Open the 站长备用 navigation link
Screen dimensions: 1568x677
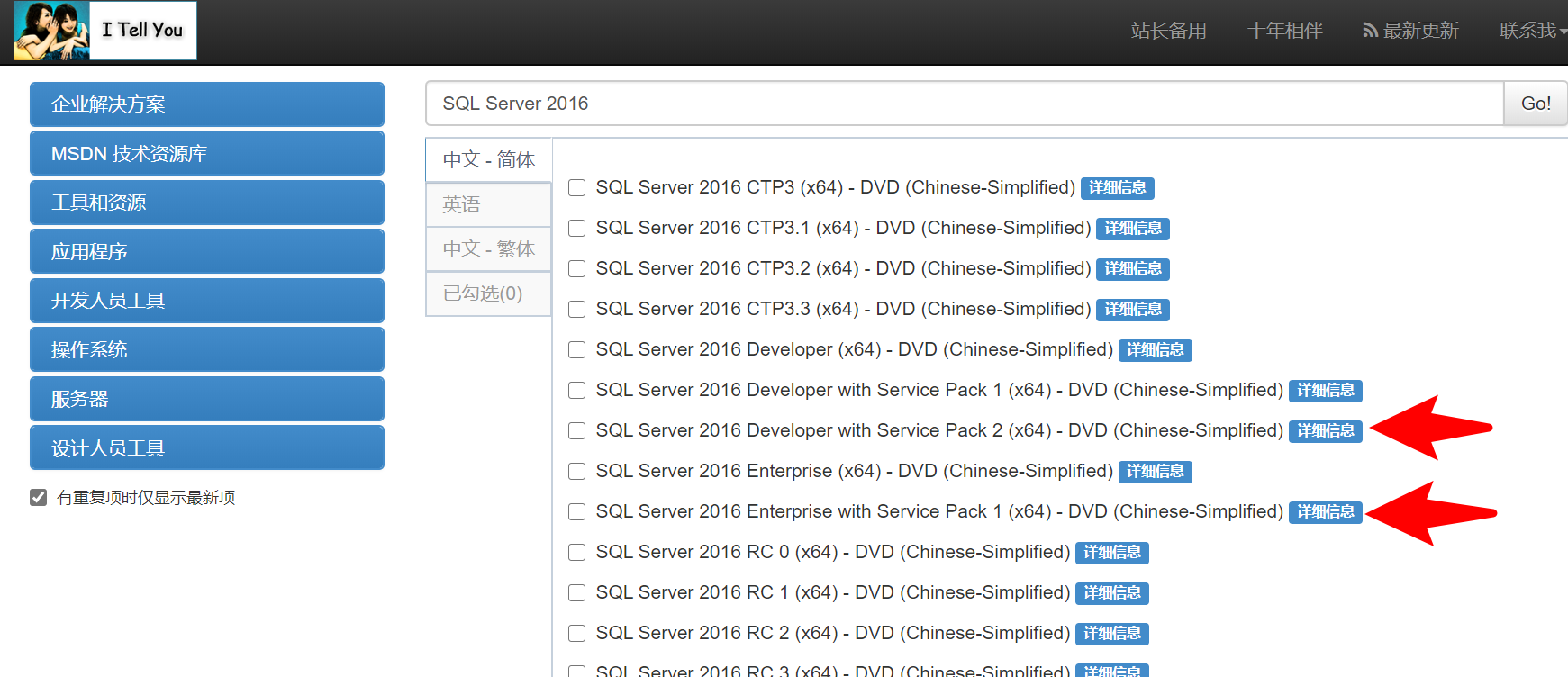pyautogui.click(x=1168, y=31)
